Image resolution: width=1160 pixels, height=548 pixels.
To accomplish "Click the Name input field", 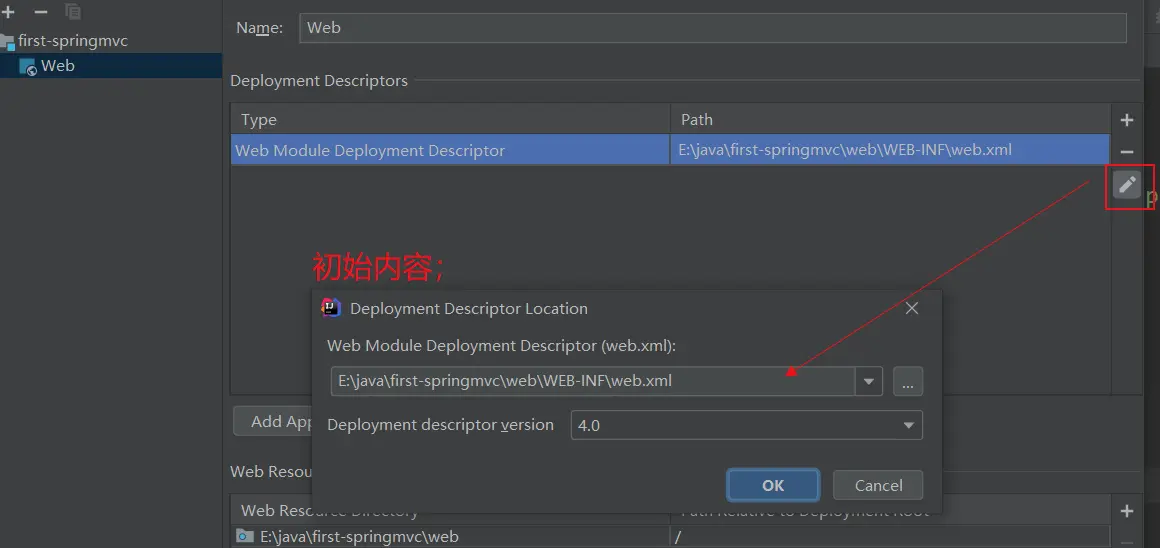I will click(x=712, y=28).
